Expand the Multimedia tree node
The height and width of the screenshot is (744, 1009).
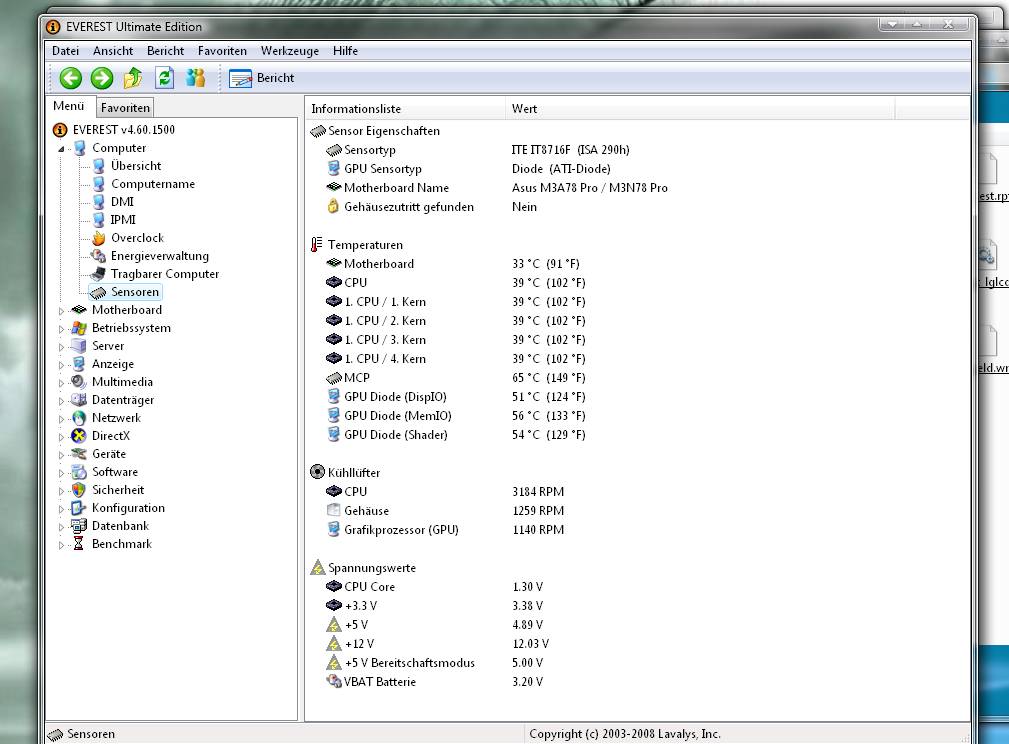[62, 383]
